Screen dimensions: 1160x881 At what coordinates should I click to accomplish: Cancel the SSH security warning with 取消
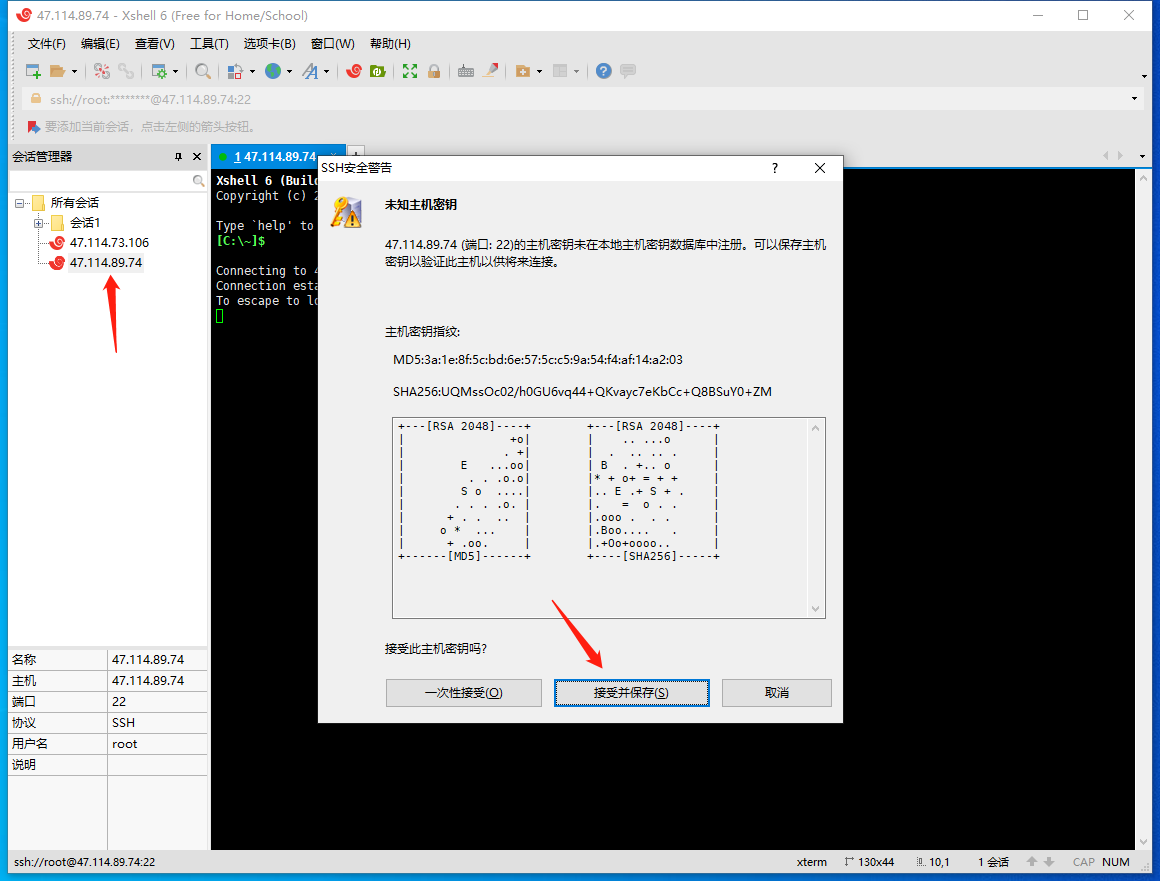(x=776, y=693)
